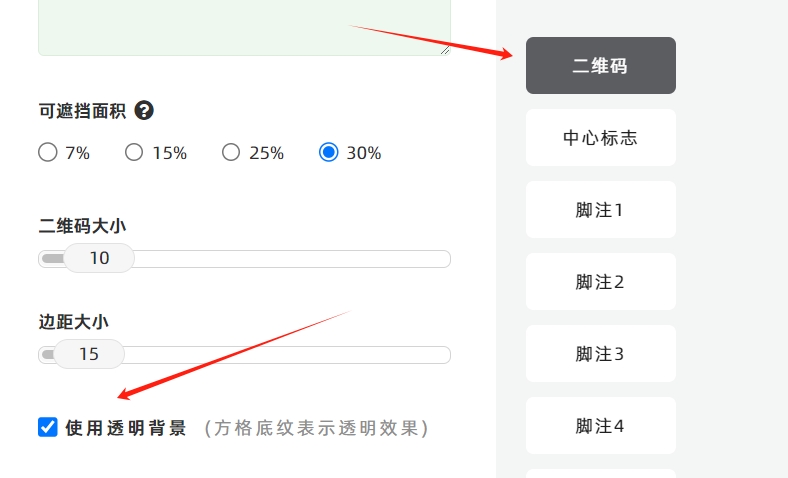The height and width of the screenshot is (478, 788).
Task: Click the 二维码大小 slider handle showing 10
Action: point(99,258)
